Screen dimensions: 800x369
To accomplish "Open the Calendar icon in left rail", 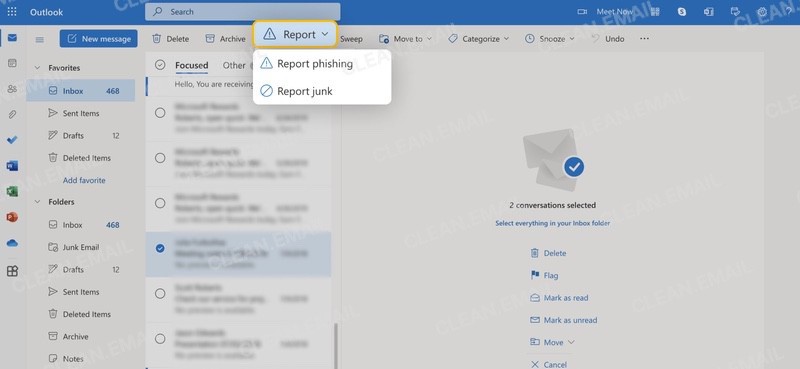I will pyautogui.click(x=12, y=63).
